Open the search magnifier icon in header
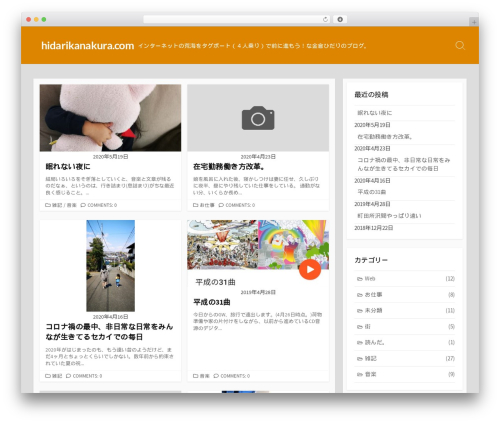Screen dimensions: 500x423 click(460, 45)
